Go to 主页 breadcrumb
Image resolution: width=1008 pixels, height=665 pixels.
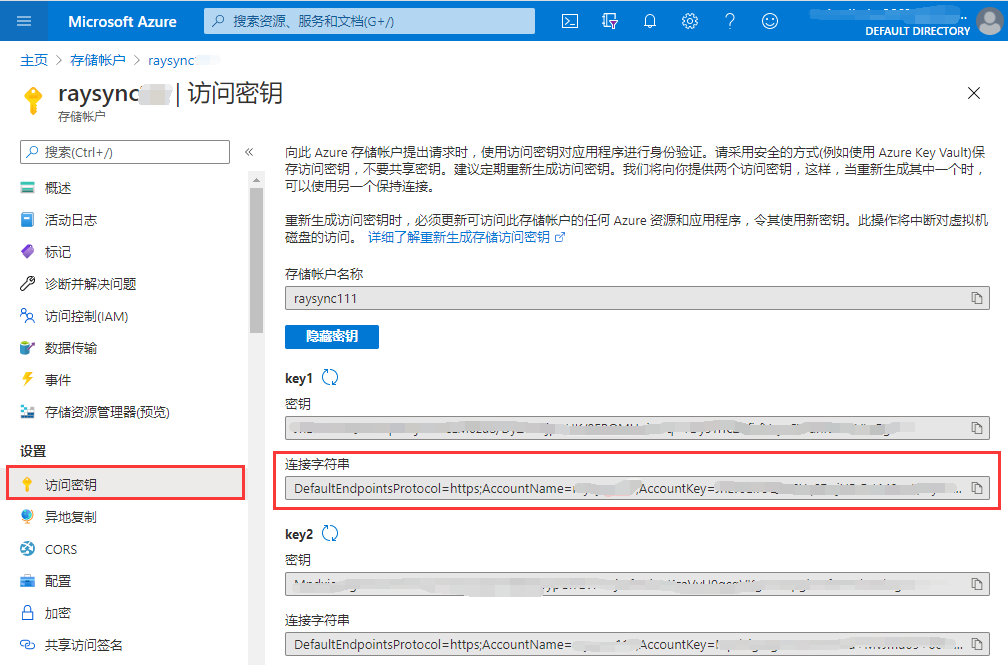(x=34, y=60)
